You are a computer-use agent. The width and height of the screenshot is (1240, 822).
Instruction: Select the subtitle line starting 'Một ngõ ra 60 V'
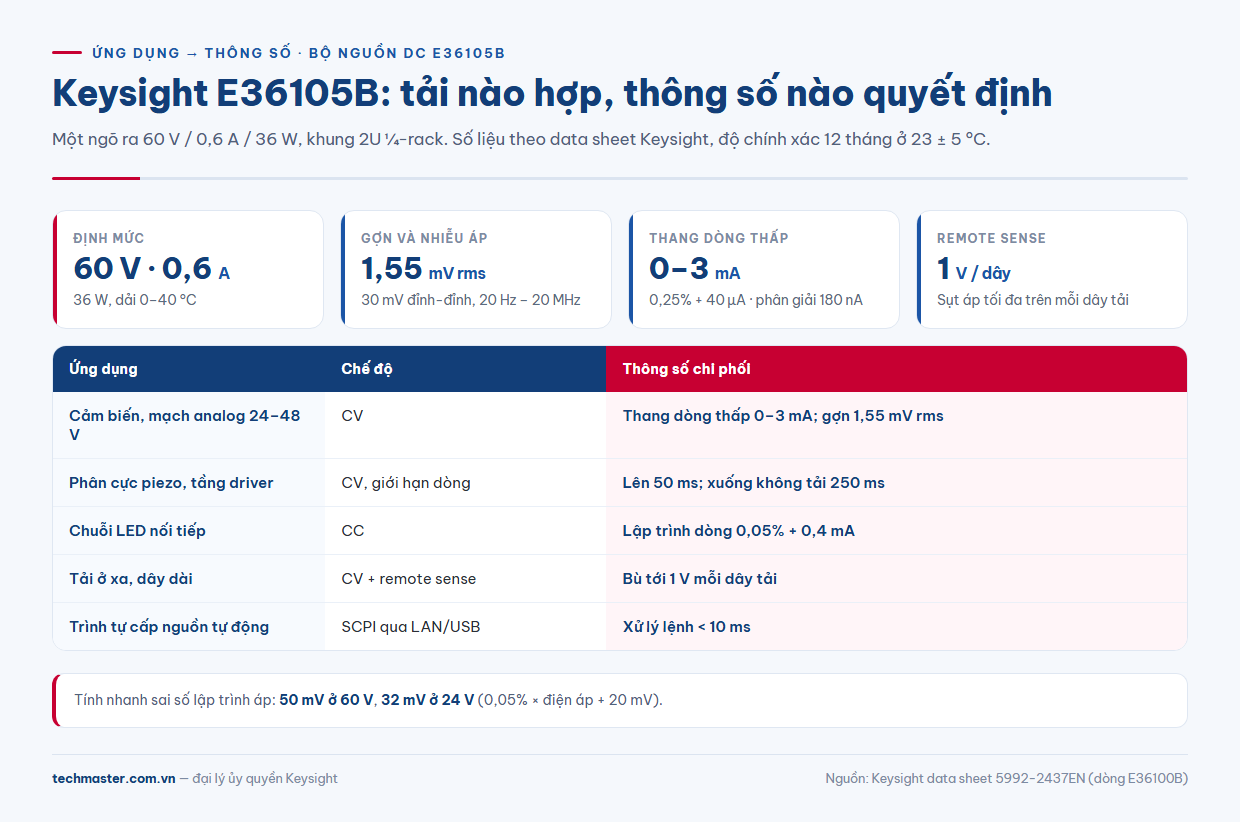tap(521, 139)
